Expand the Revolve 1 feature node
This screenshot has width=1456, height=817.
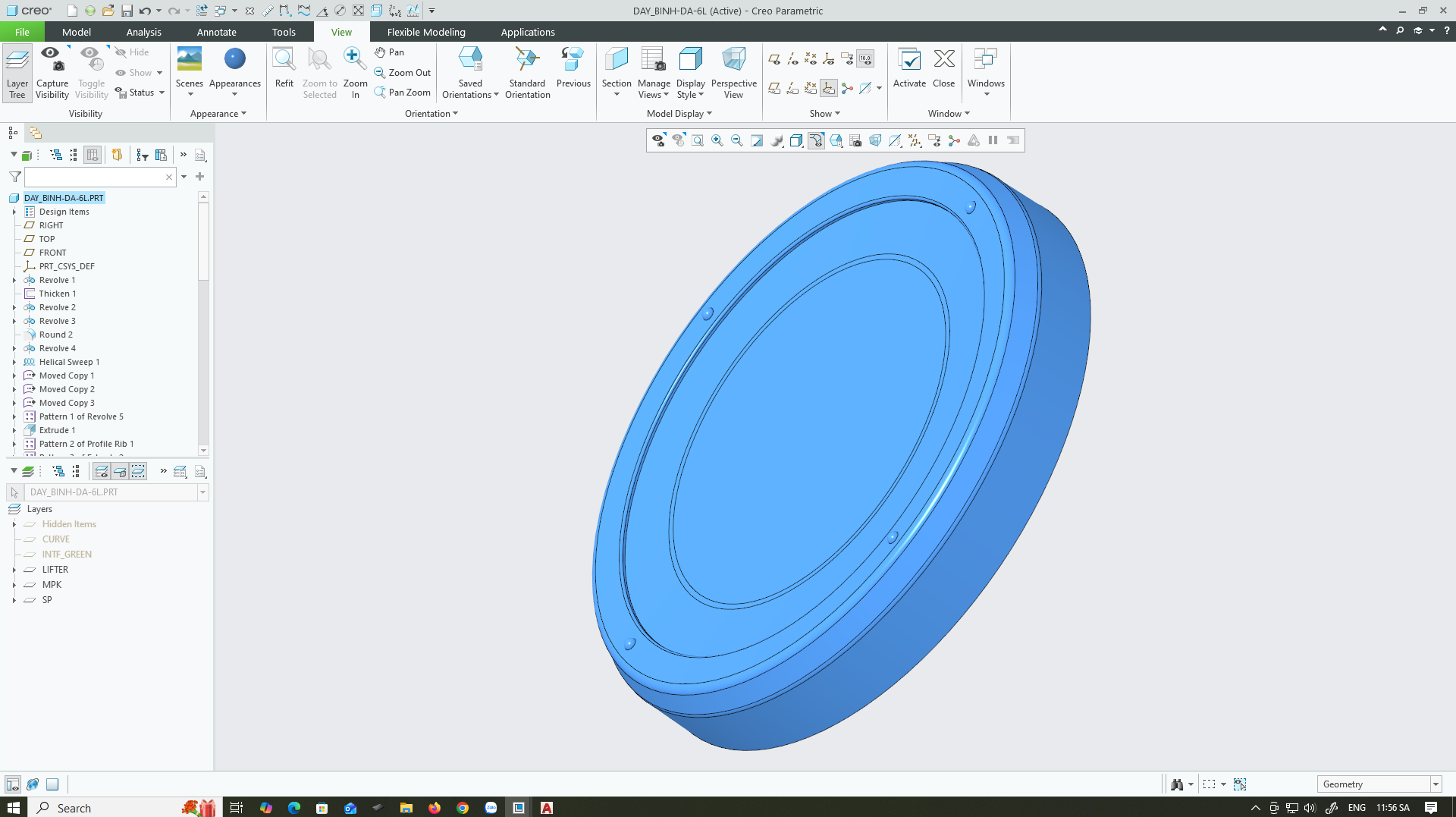(14, 280)
